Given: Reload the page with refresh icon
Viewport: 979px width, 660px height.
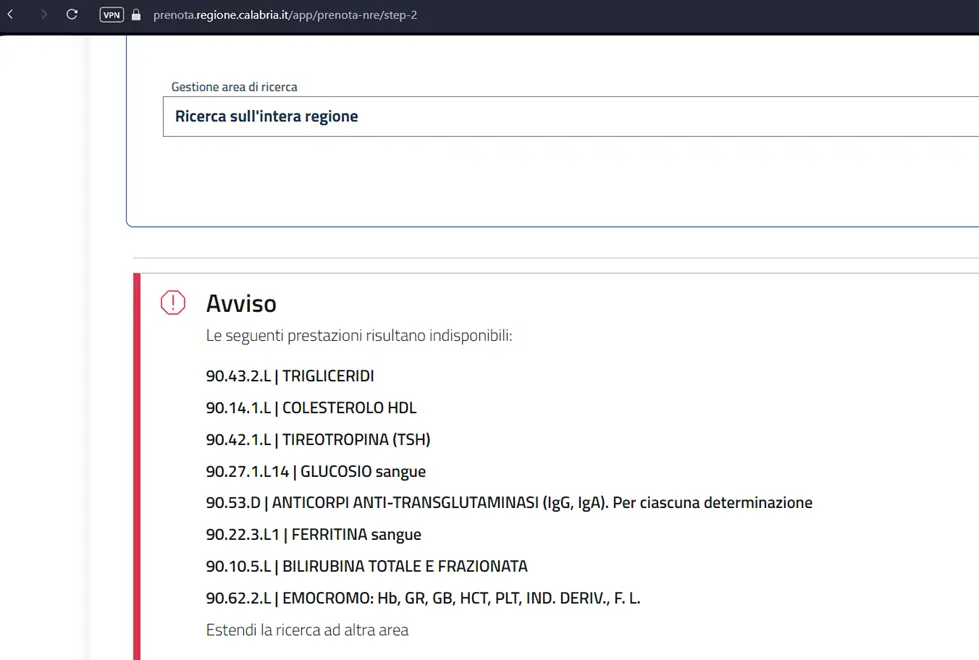Looking at the screenshot, I should pos(72,14).
